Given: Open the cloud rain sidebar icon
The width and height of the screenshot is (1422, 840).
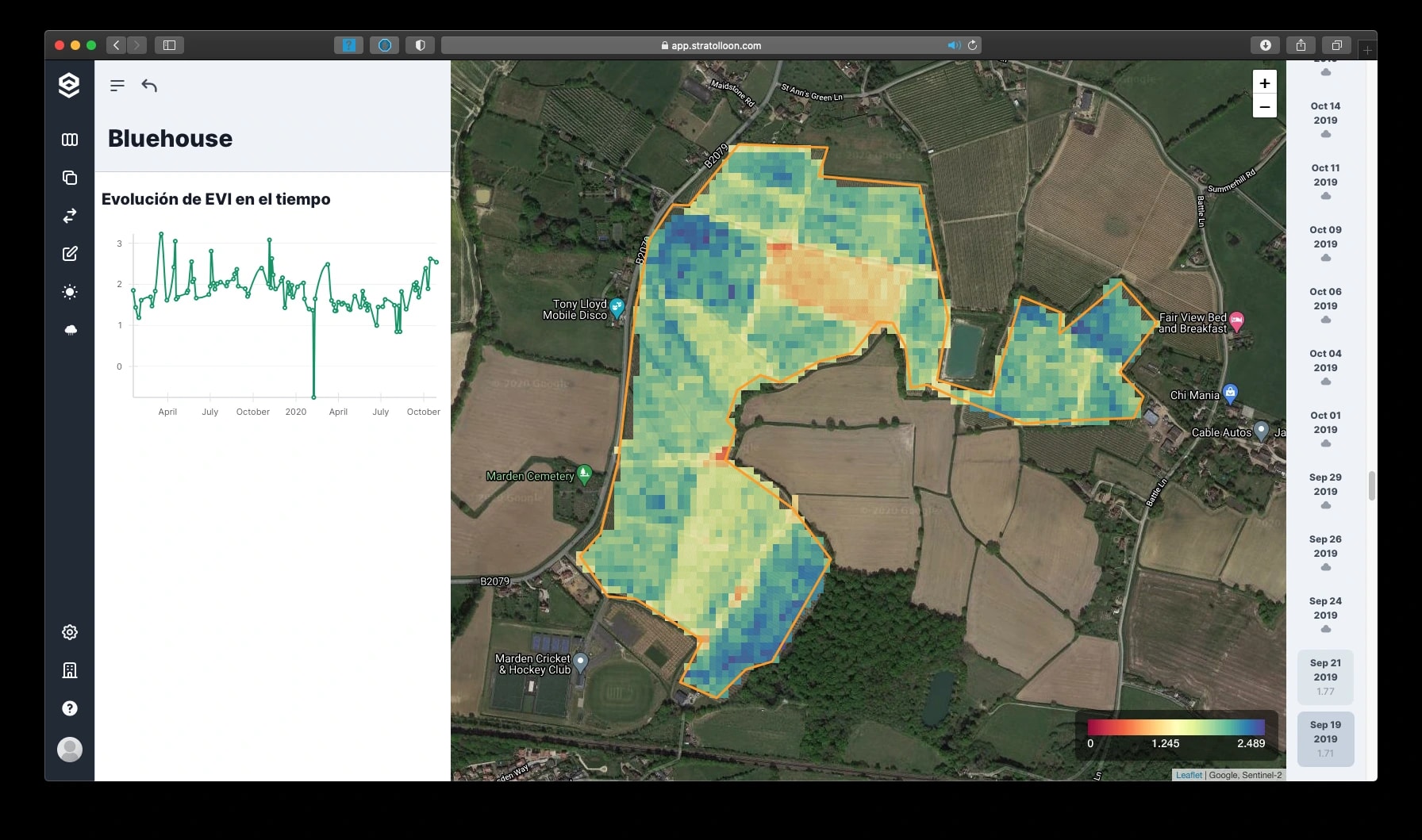Looking at the screenshot, I should click(70, 330).
